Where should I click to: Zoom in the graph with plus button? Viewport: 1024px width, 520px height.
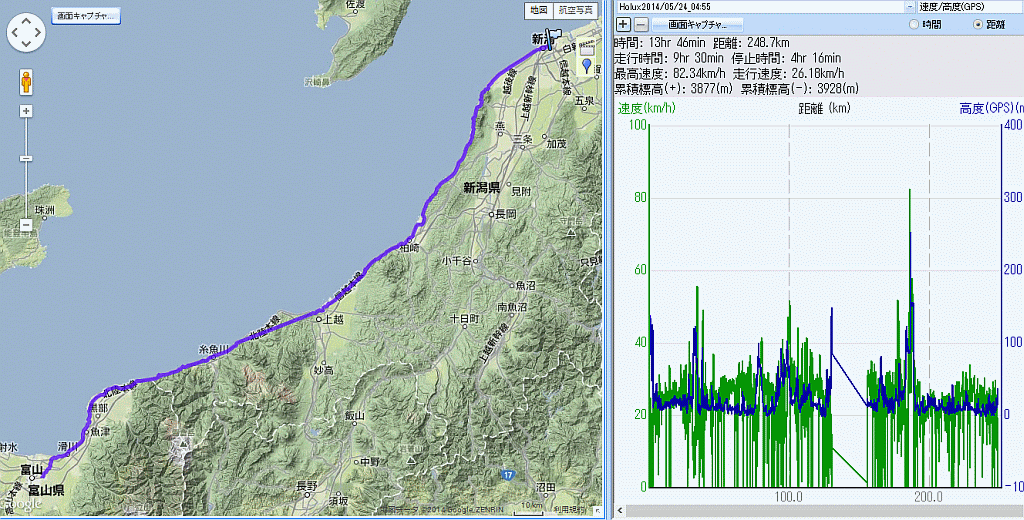pos(623,23)
